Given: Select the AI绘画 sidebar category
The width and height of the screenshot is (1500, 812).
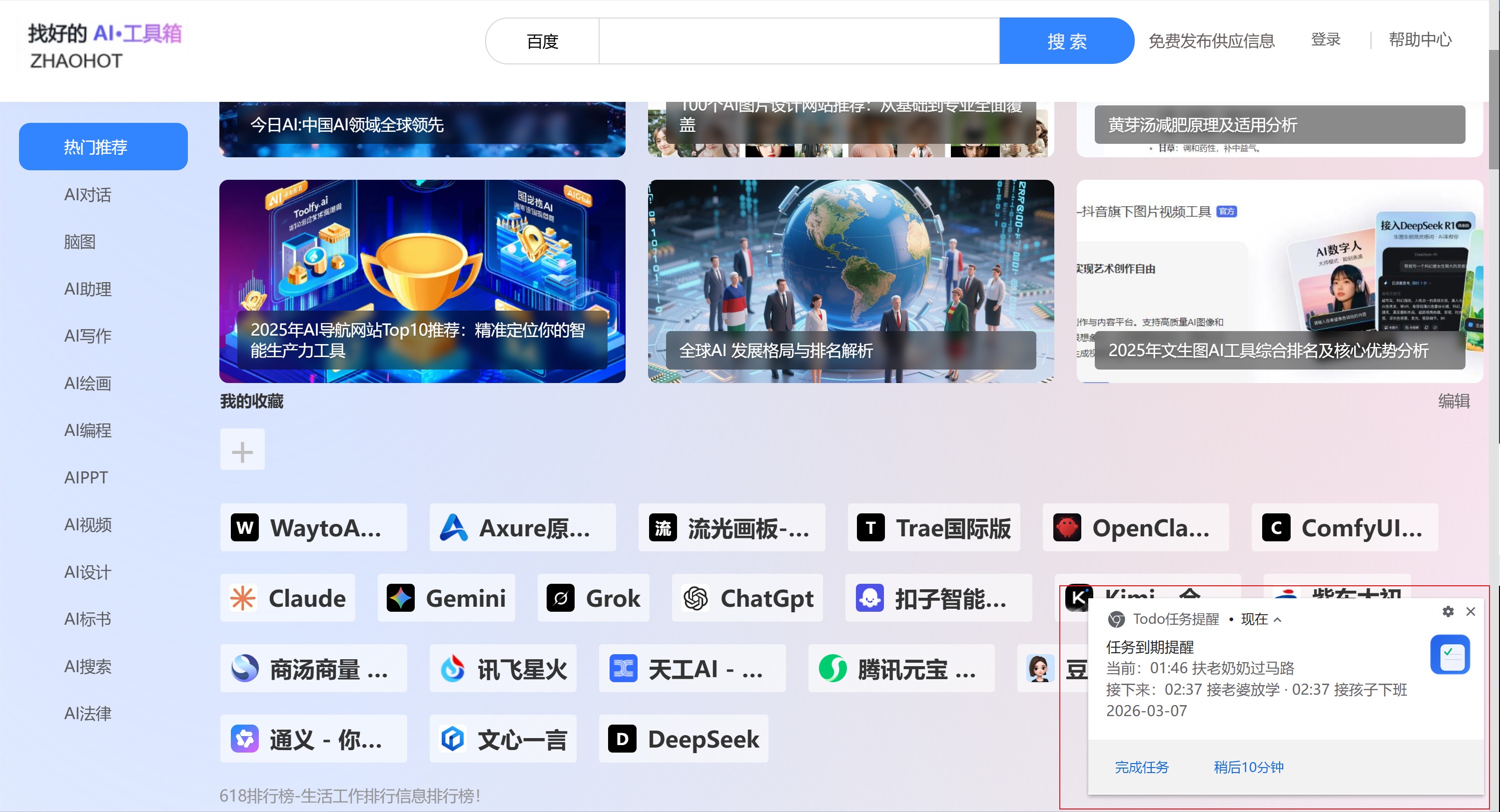Looking at the screenshot, I should [87, 383].
